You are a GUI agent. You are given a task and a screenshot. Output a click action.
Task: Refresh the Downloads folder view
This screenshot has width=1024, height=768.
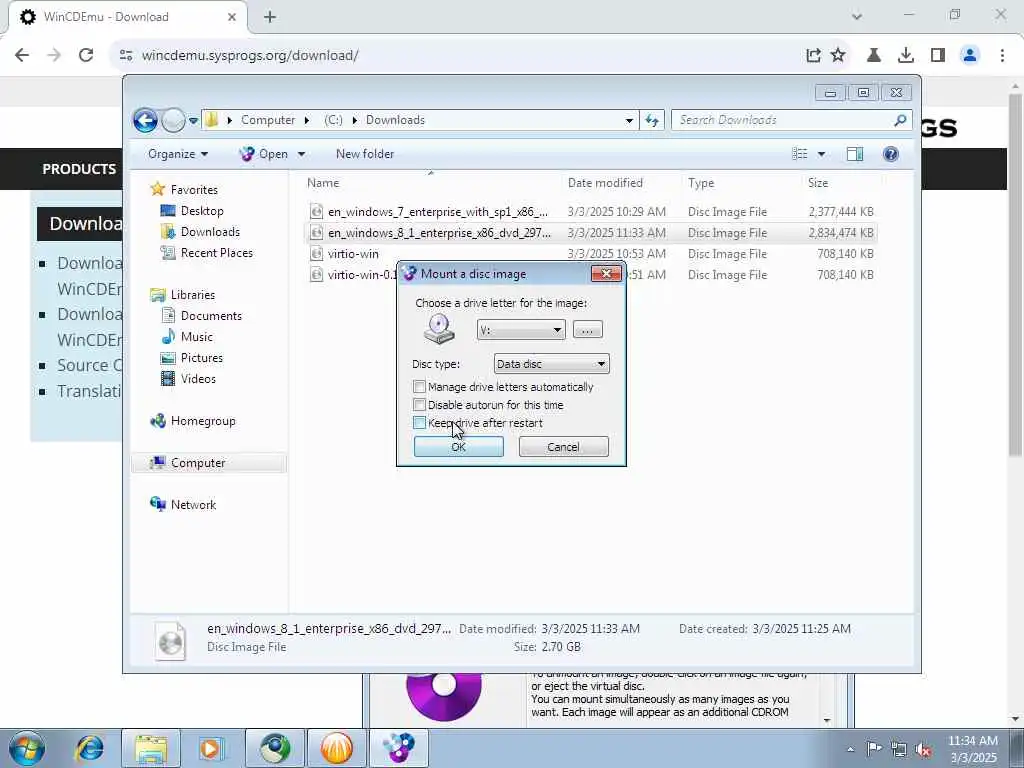click(652, 120)
